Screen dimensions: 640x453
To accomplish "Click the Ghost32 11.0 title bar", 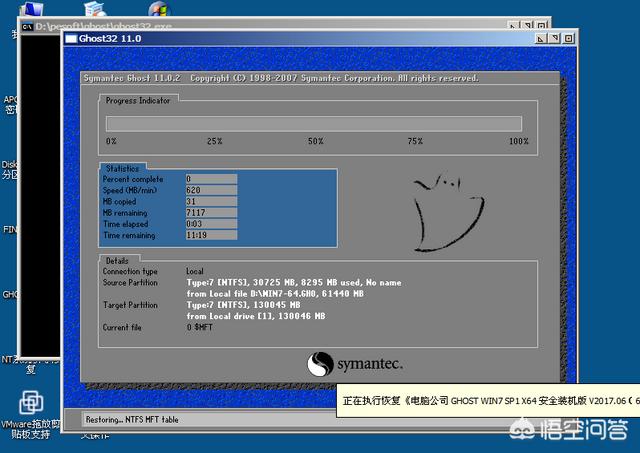I will 300,38.
